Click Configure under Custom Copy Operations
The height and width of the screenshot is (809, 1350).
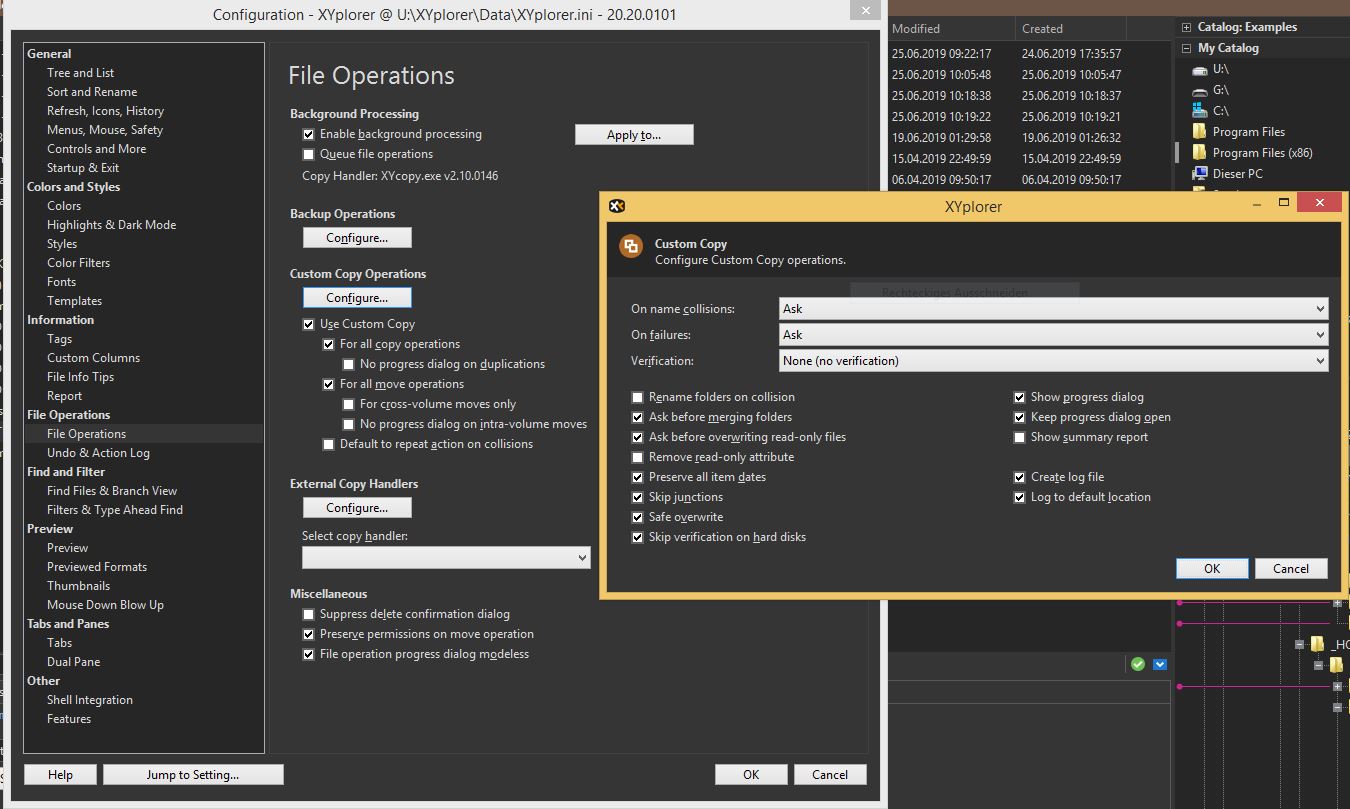(x=357, y=298)
